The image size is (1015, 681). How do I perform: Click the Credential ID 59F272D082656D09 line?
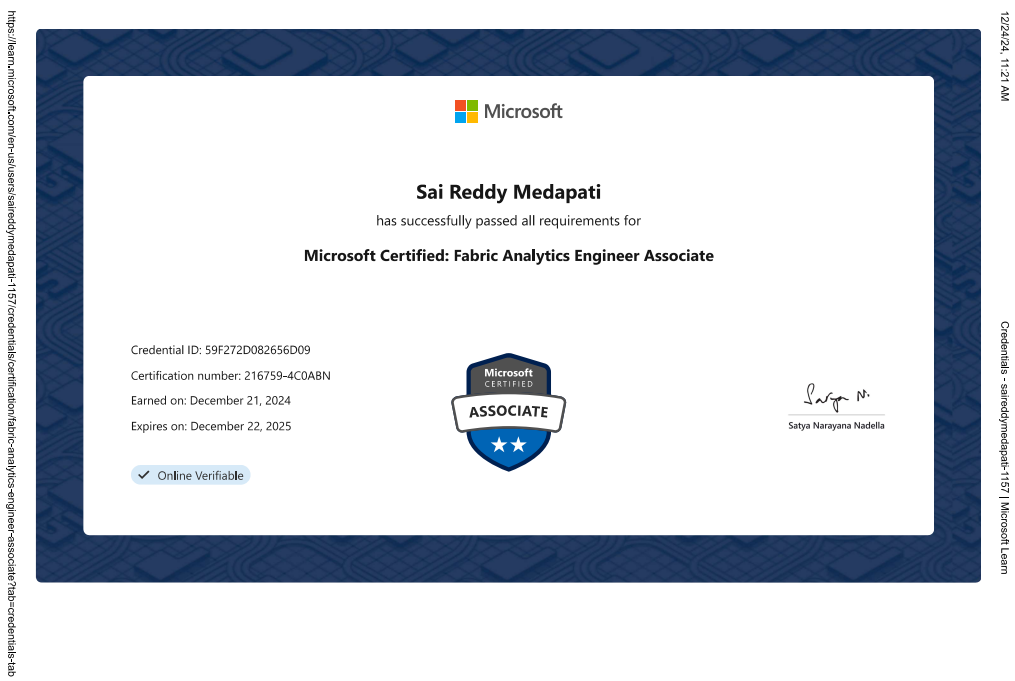pos(221,350)
